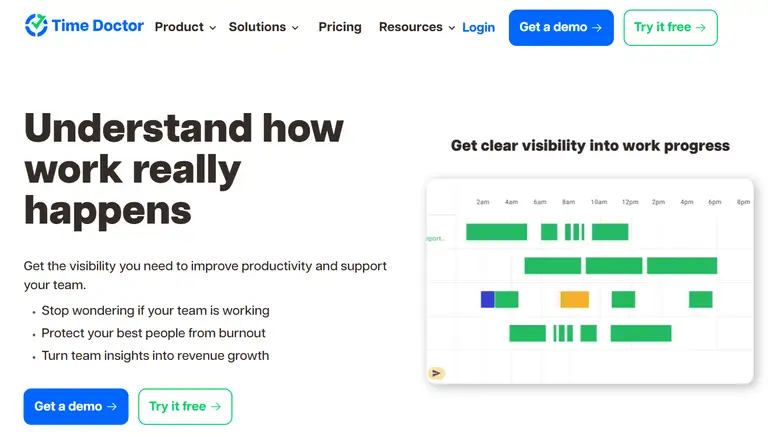768x436 pixels.
Task: Open the Pricing page
Action: 340,27
